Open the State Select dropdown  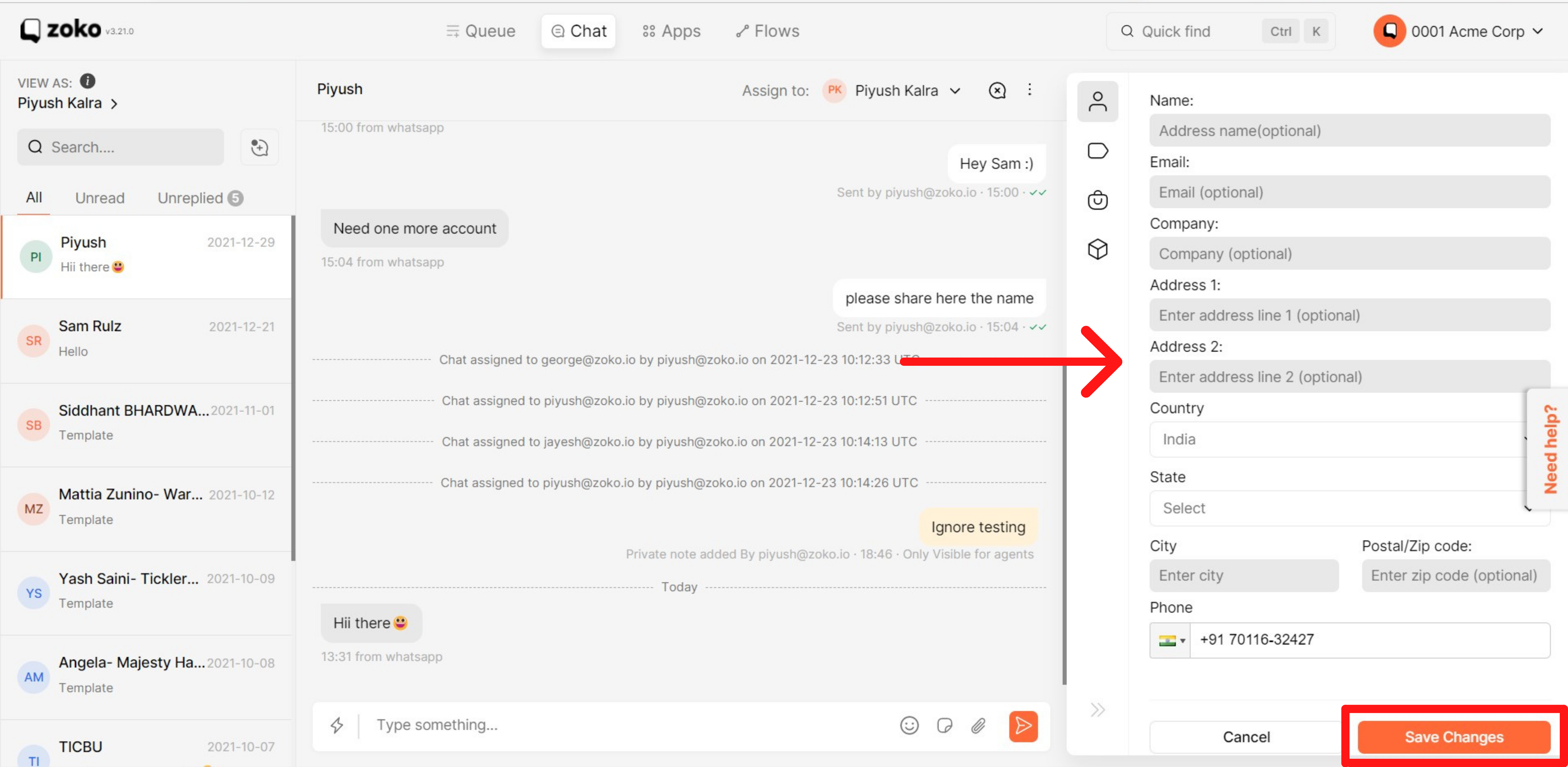(1349, 508)
